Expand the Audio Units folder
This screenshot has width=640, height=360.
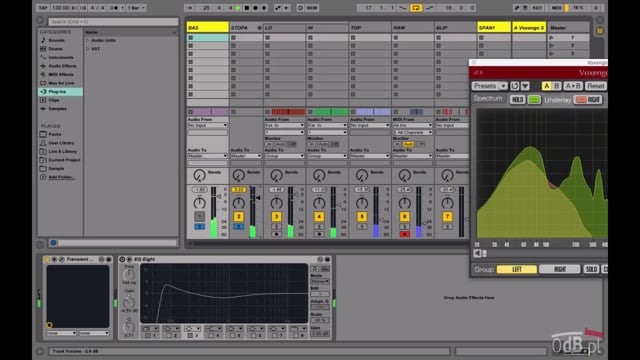click(88, 40)
